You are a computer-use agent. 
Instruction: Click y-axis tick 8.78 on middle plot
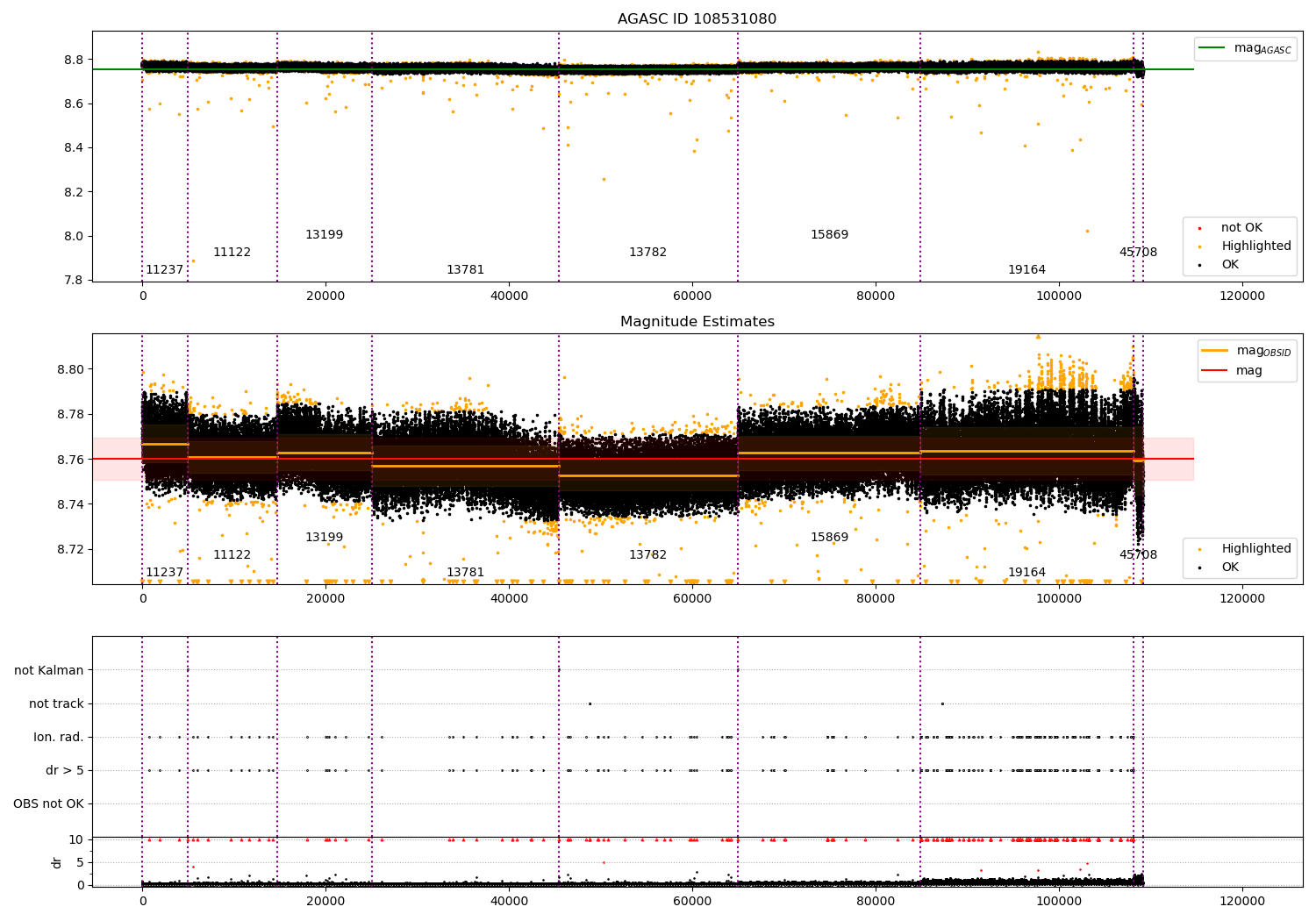71,415
